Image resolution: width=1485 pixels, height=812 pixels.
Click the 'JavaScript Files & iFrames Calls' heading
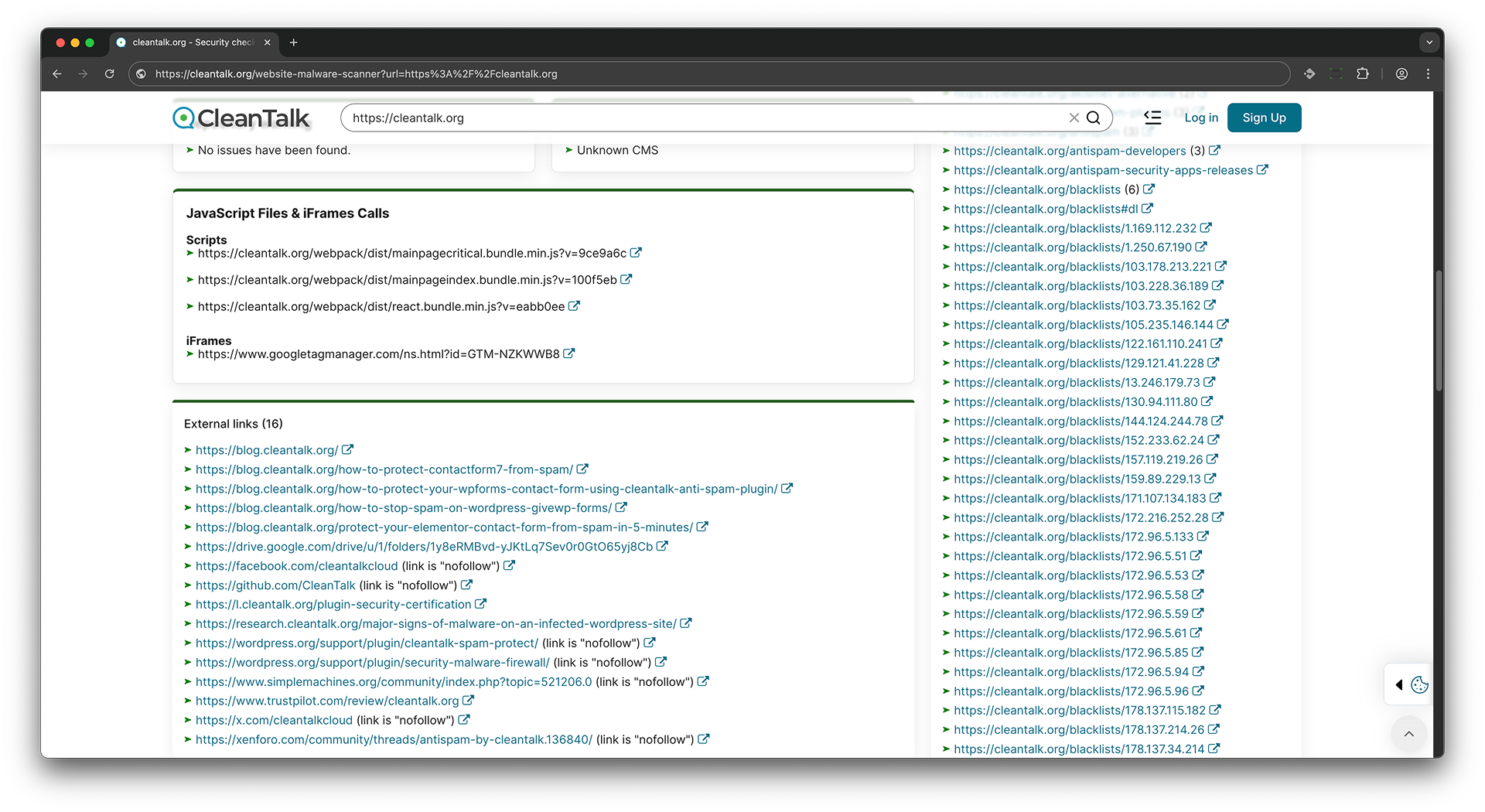tap(288, 213)
